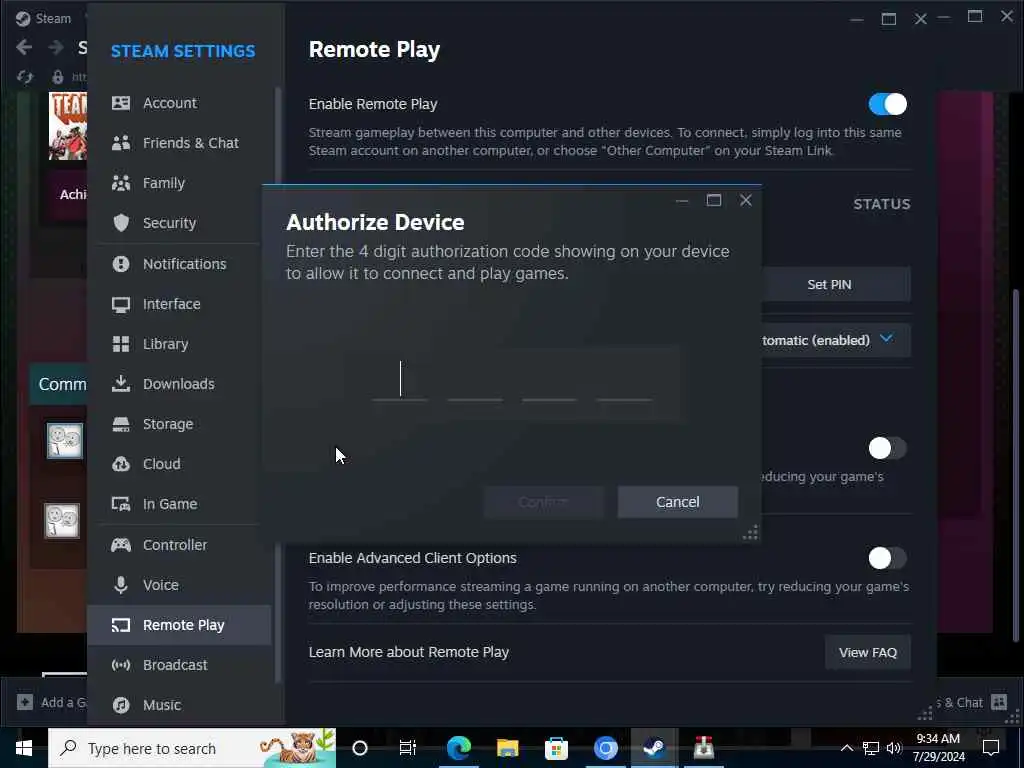The width and height of the screenshot is (1024, 768).
Task: Click Team Fortress game thumbnail
Action: coord(68,125)
